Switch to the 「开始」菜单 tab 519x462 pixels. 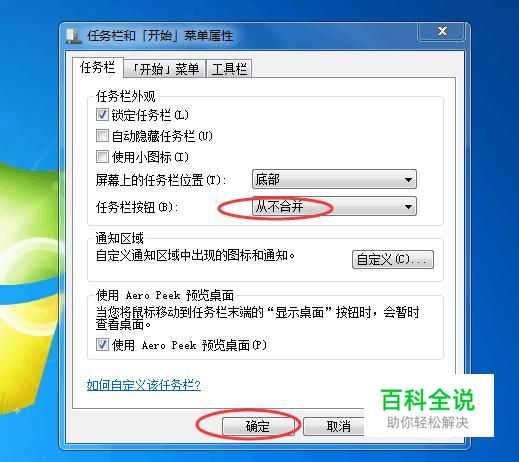click(165, 69)
